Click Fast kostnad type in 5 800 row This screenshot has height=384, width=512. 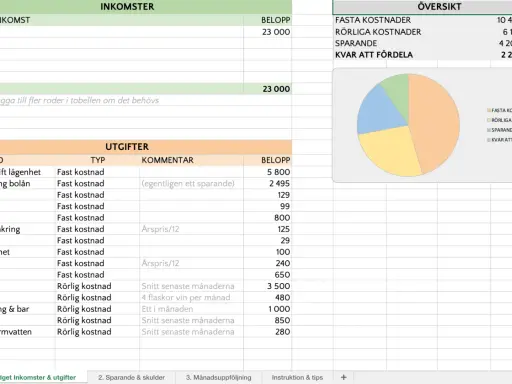coord(81,172)
